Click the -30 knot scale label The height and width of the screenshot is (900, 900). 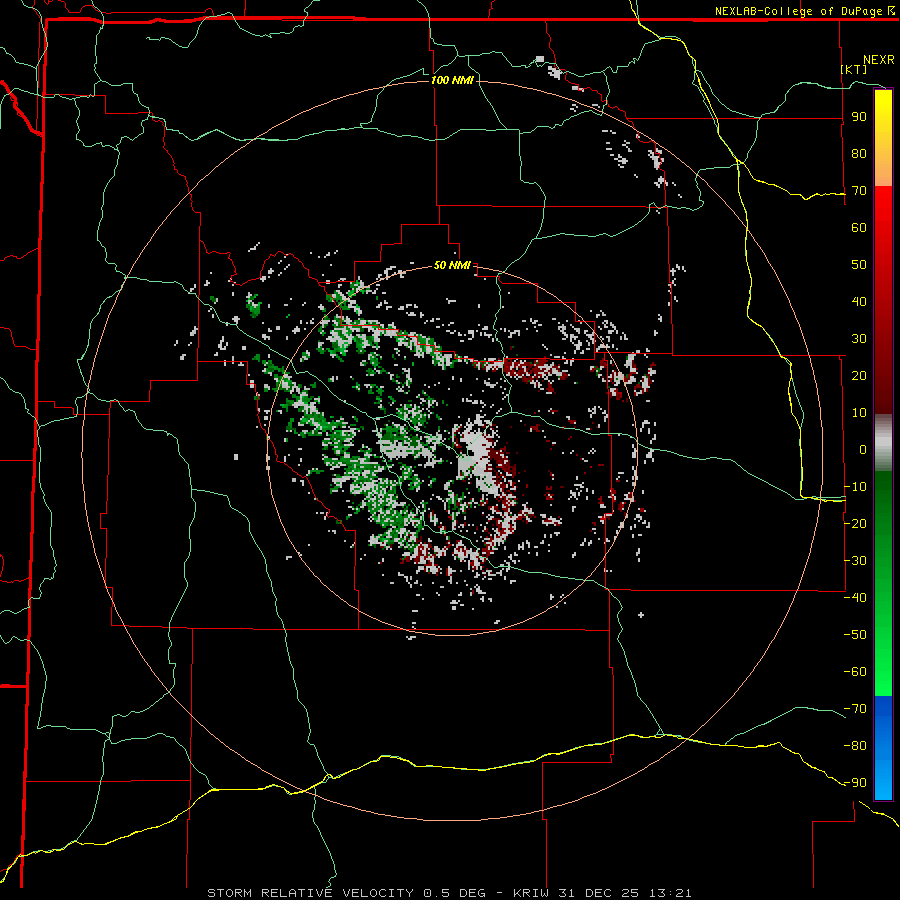point(855,561)
